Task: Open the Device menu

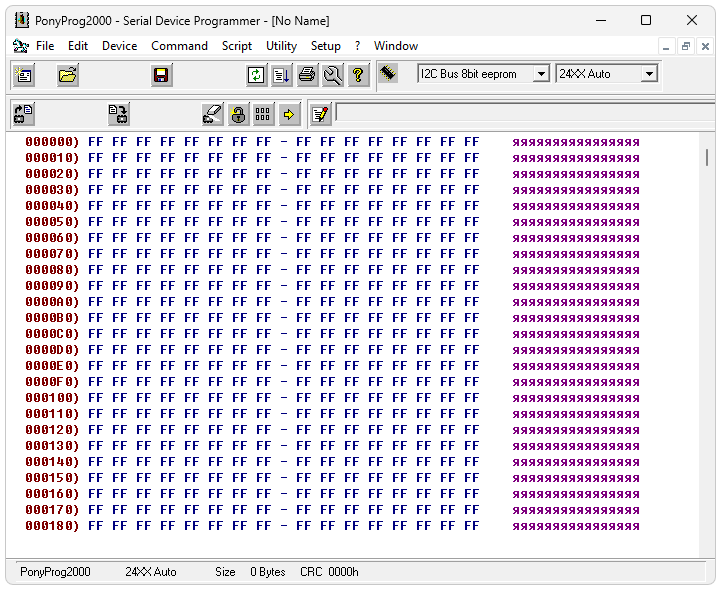Action: pyautogui.click(x=119, y=46)
